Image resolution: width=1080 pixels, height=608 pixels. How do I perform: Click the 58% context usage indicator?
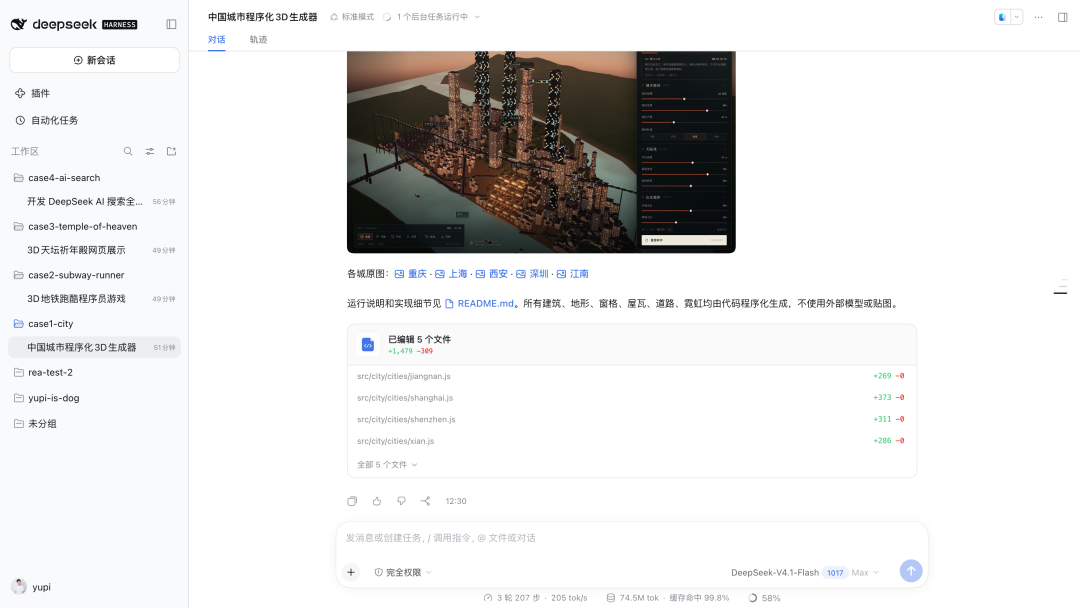765,598
